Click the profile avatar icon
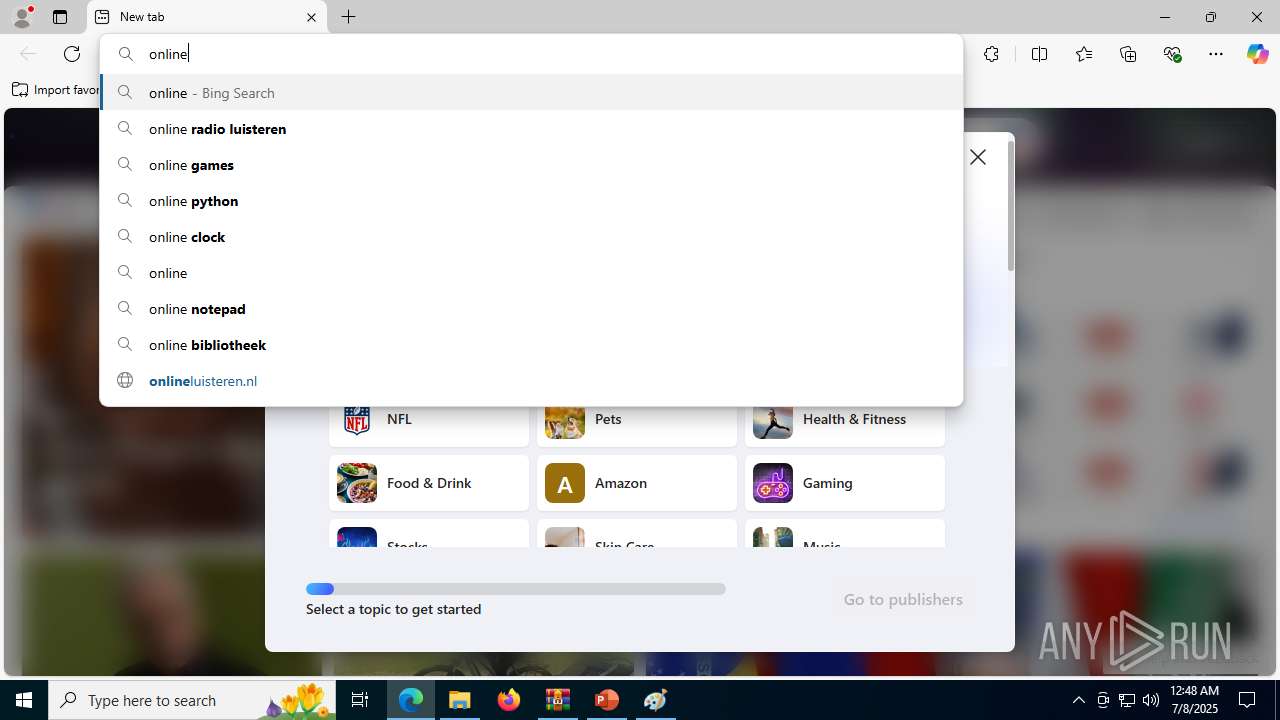Screen dimensions: 1280x720 pyautogui.click(x=22, y=17)
